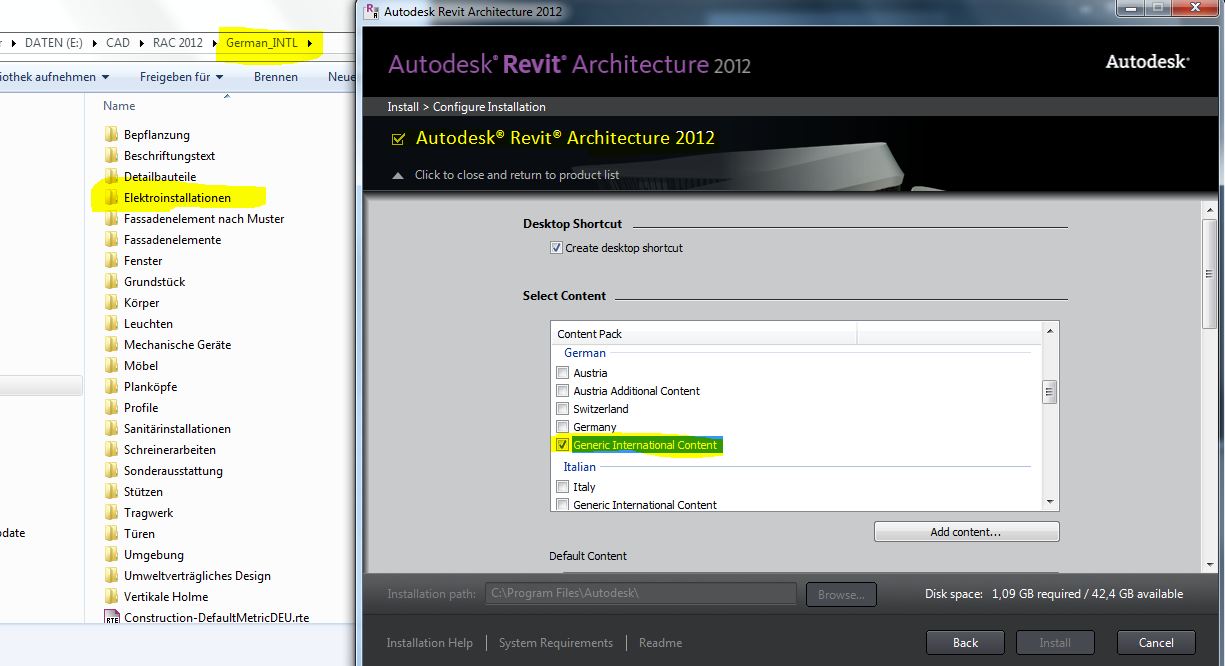Enable the Austria content pack checkbox
Image resolution: width=1225 pixels, height=666 pixels.
click(x=563, y=373)
